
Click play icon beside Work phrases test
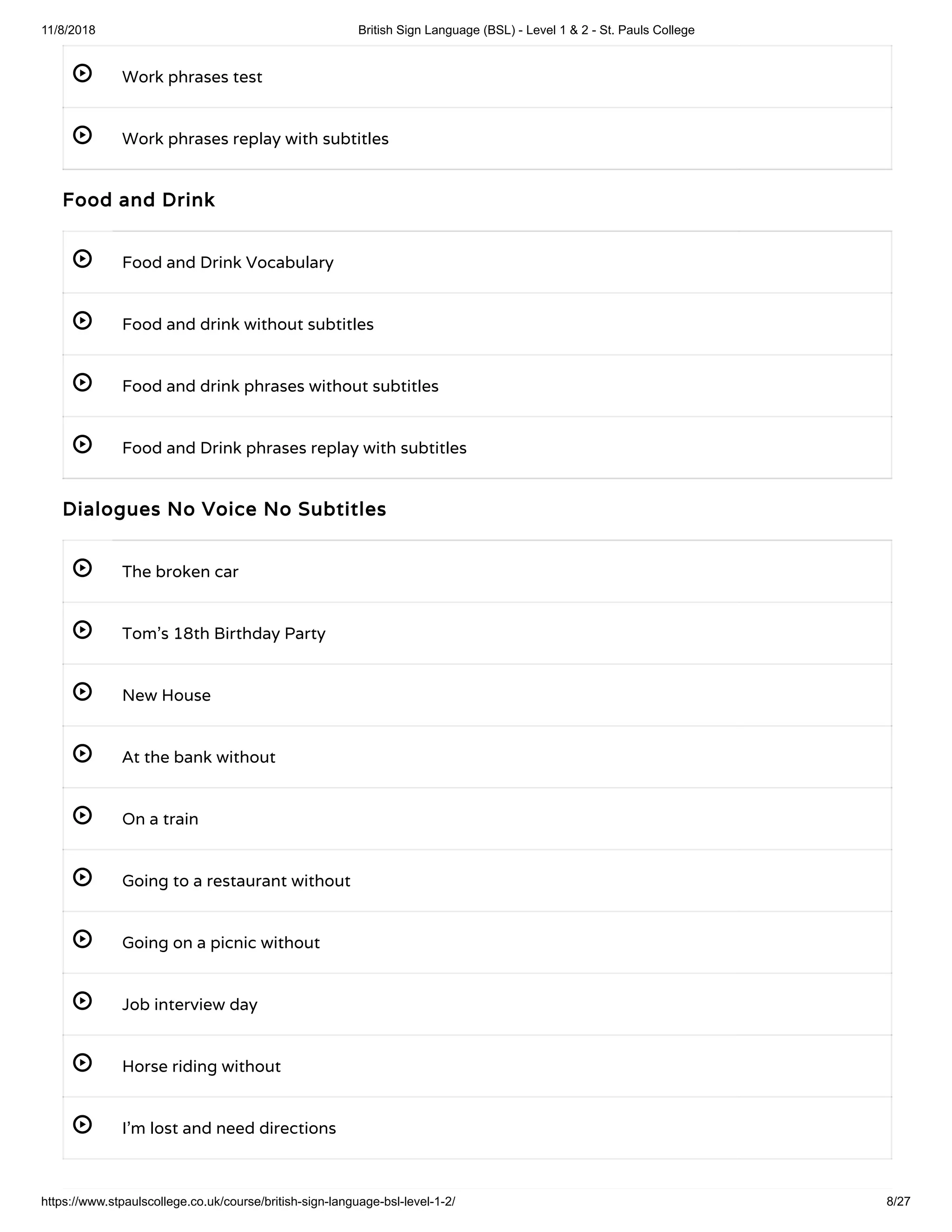(x=82, y=73)
